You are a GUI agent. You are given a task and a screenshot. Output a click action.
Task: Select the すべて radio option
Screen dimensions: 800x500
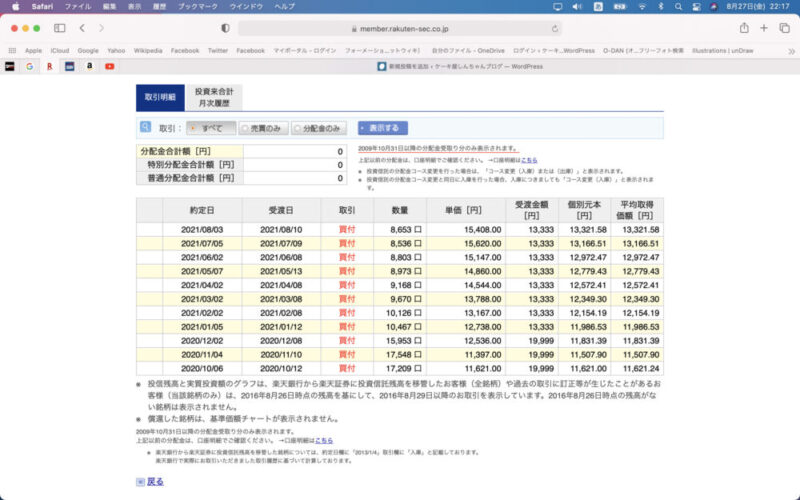point(211,128)
